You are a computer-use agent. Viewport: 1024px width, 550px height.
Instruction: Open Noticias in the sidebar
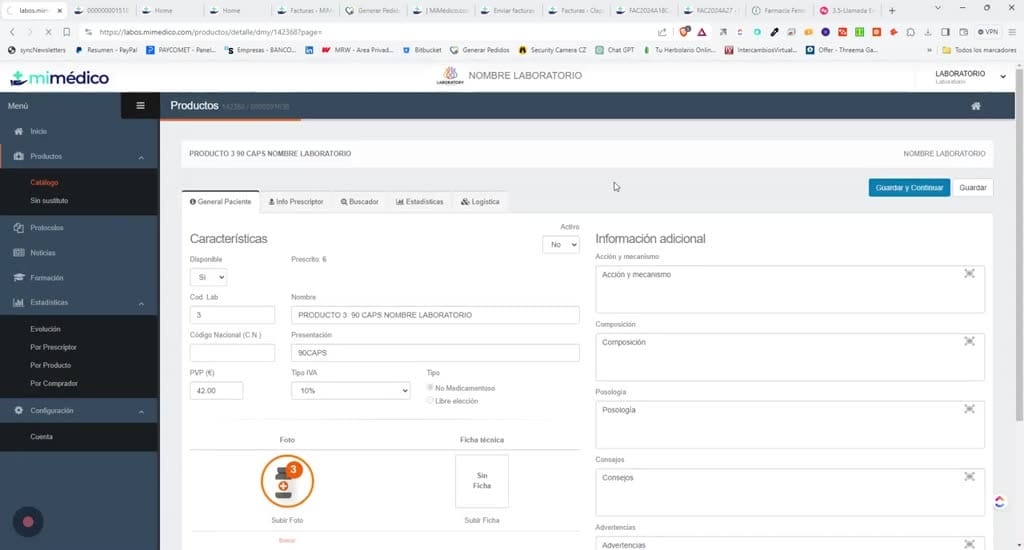pos(42,253)
